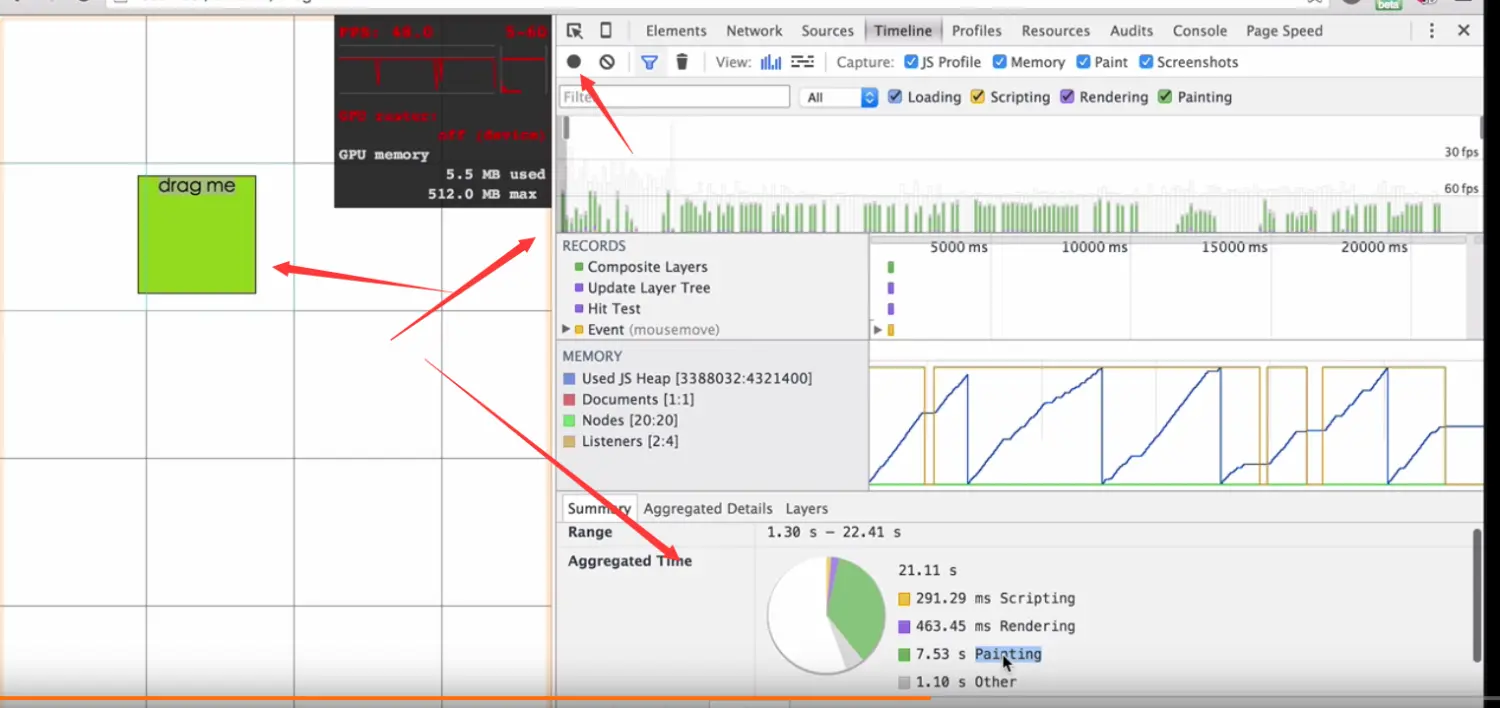This screenshot has height=708, width=1500.
Task: Open the All duration dropdown
Action: coord(839,97)
